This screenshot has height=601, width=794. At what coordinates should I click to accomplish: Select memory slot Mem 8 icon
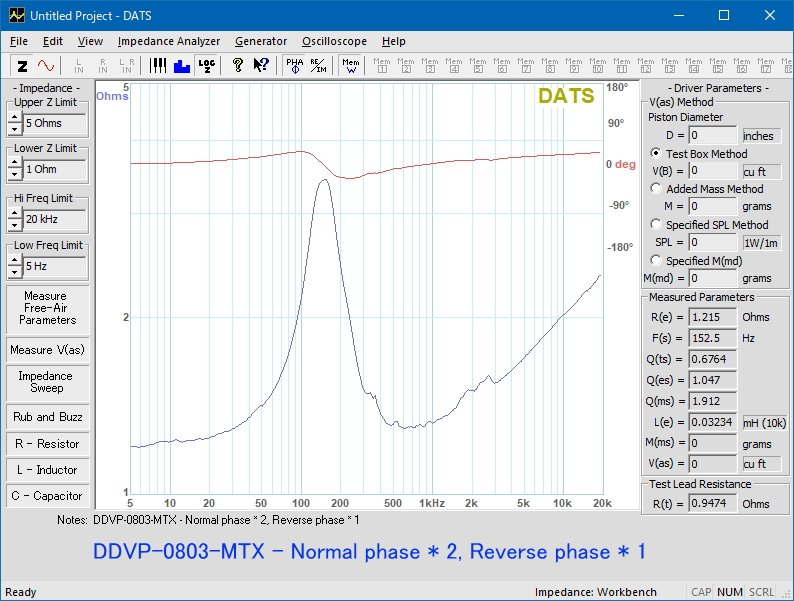point(549,66)
